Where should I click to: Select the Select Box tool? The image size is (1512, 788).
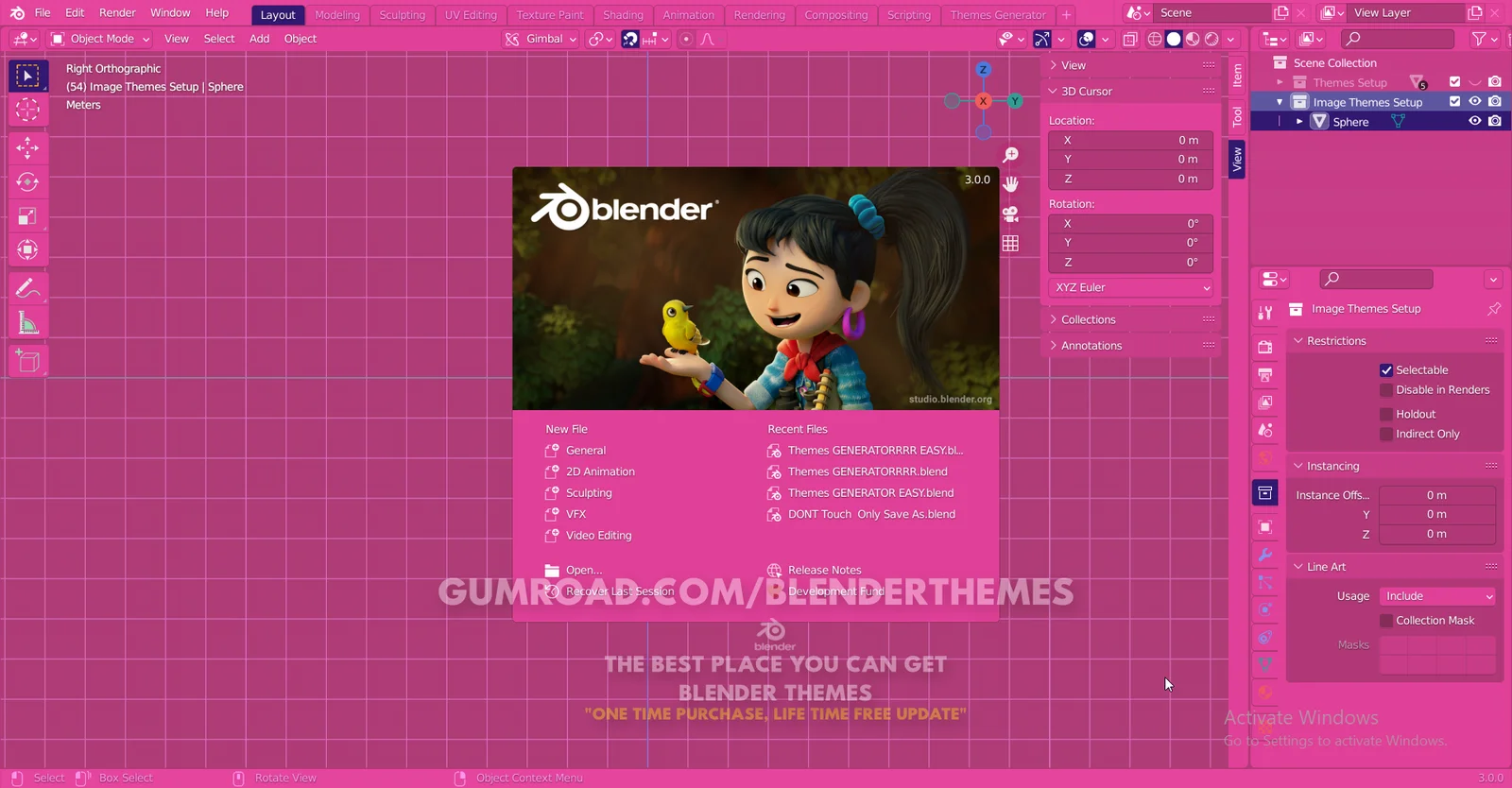point(28,76)
